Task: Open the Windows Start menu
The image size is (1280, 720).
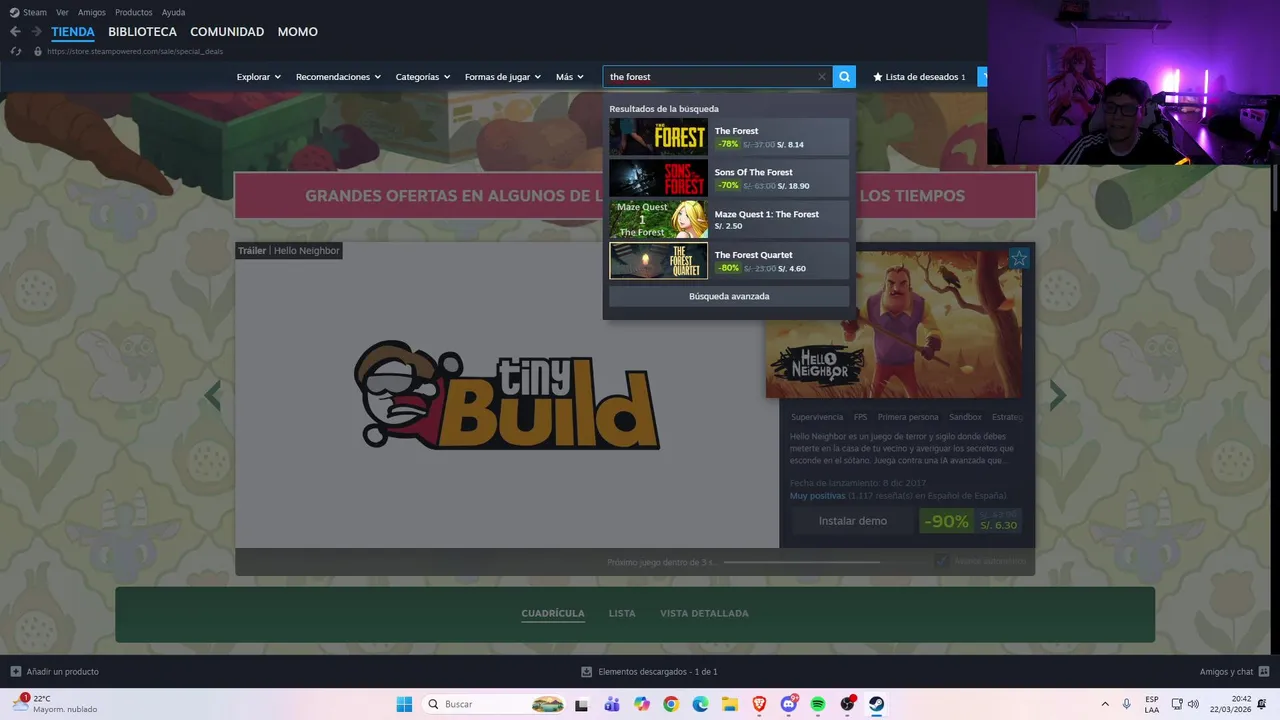Action: [404, 704]
